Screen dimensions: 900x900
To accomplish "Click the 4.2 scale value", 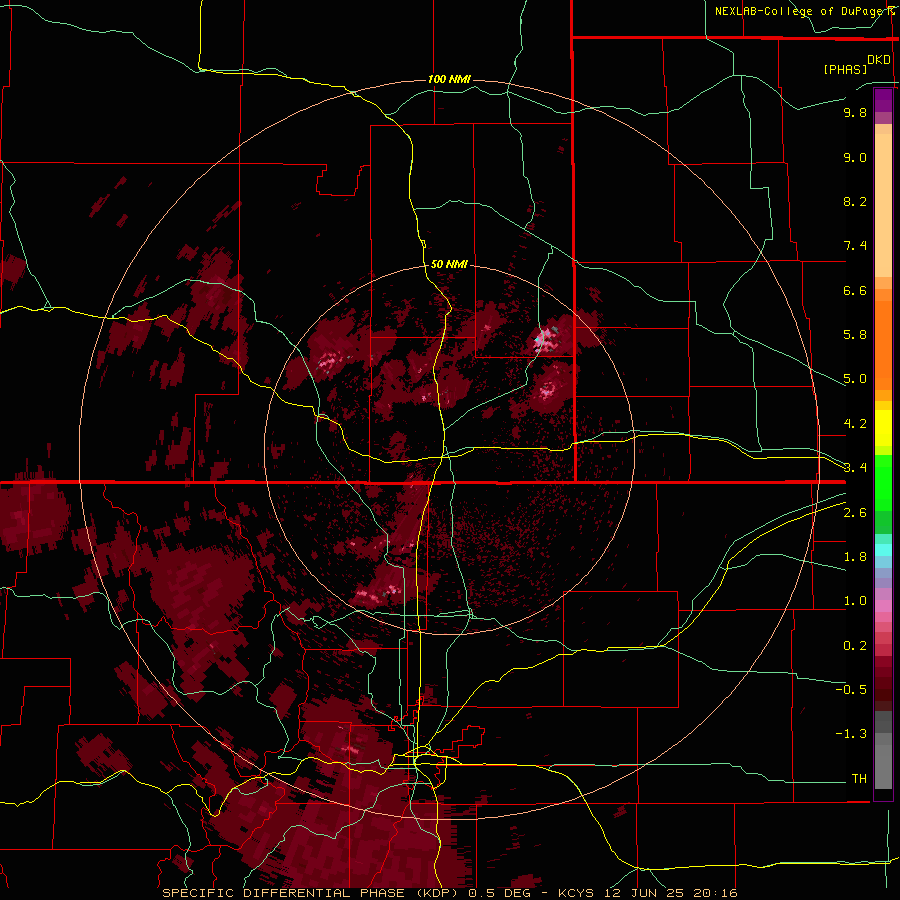I will [x=855, y=424].
